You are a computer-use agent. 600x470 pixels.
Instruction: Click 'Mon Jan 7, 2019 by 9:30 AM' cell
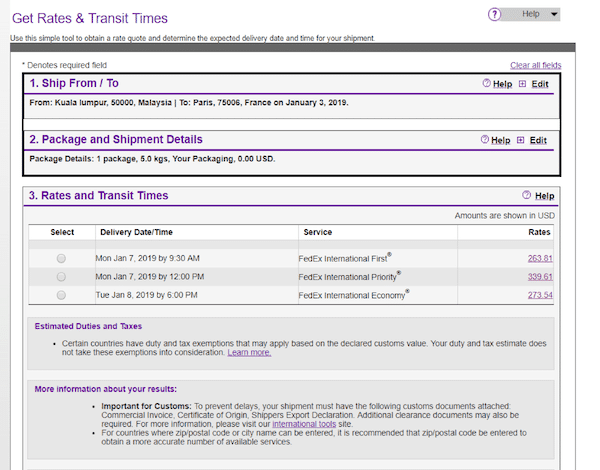147,258
